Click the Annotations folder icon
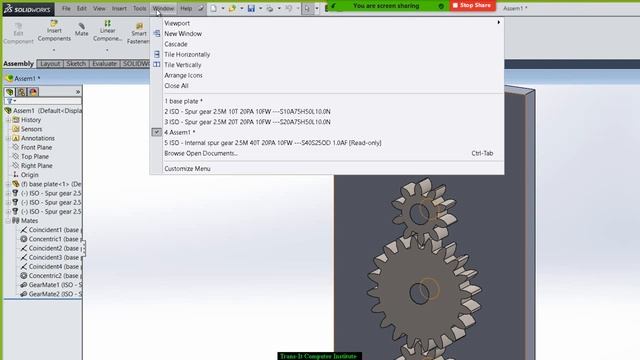Screen dimensions: 640x360 coord(16,138)
